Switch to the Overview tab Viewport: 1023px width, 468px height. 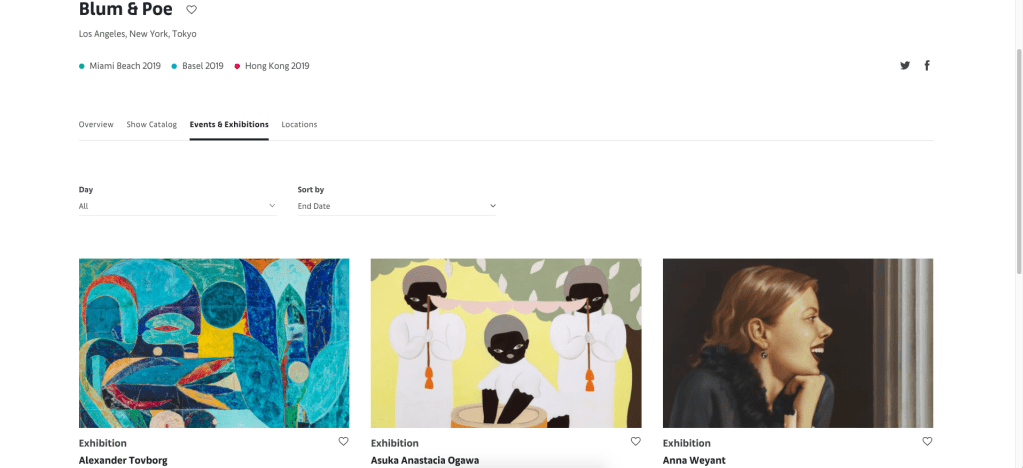click(x=96, y=125)
